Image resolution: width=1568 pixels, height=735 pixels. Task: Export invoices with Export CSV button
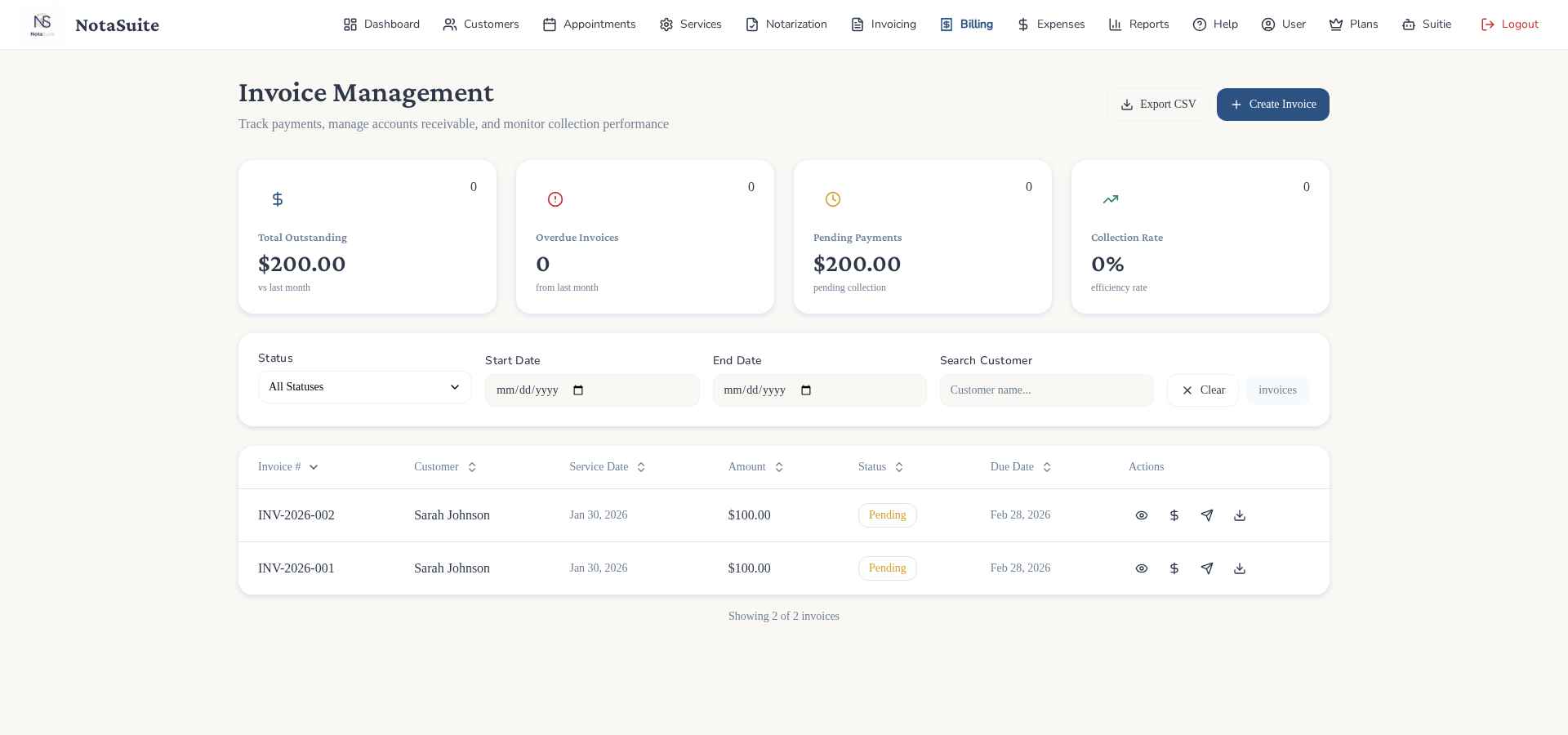coord(1157,105)
